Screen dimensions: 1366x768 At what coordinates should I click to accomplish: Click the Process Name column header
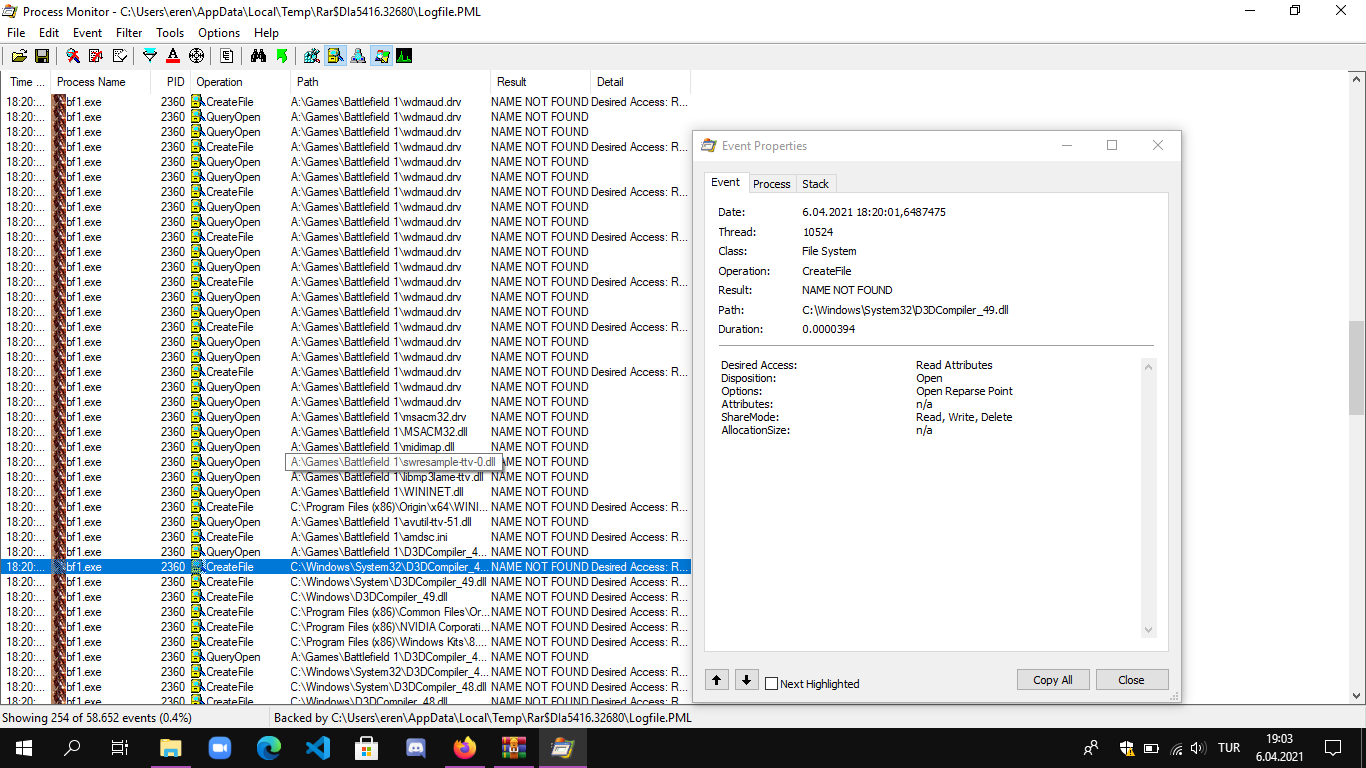click(x=101, y=82)
